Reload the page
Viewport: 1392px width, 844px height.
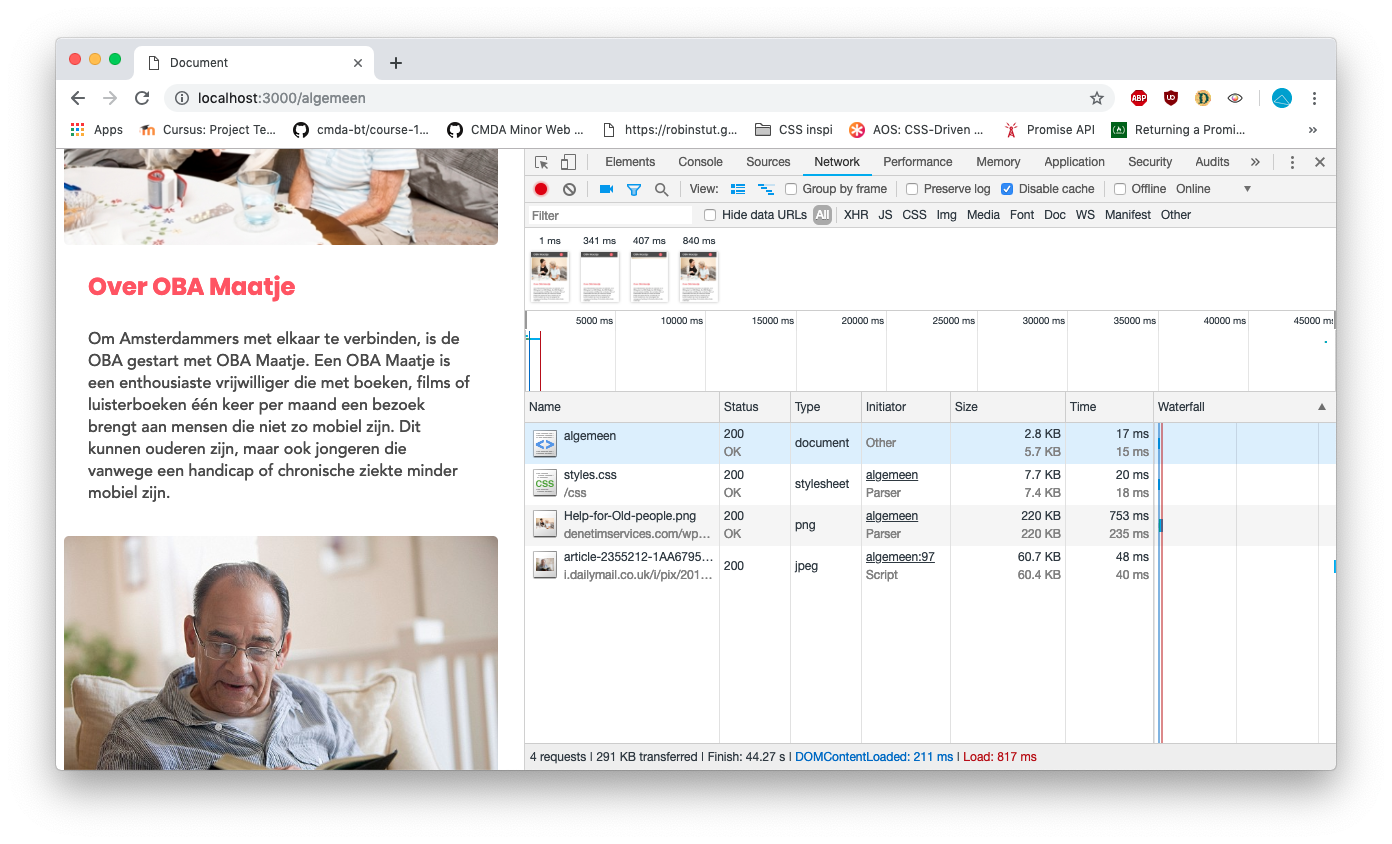coord(142,98)
